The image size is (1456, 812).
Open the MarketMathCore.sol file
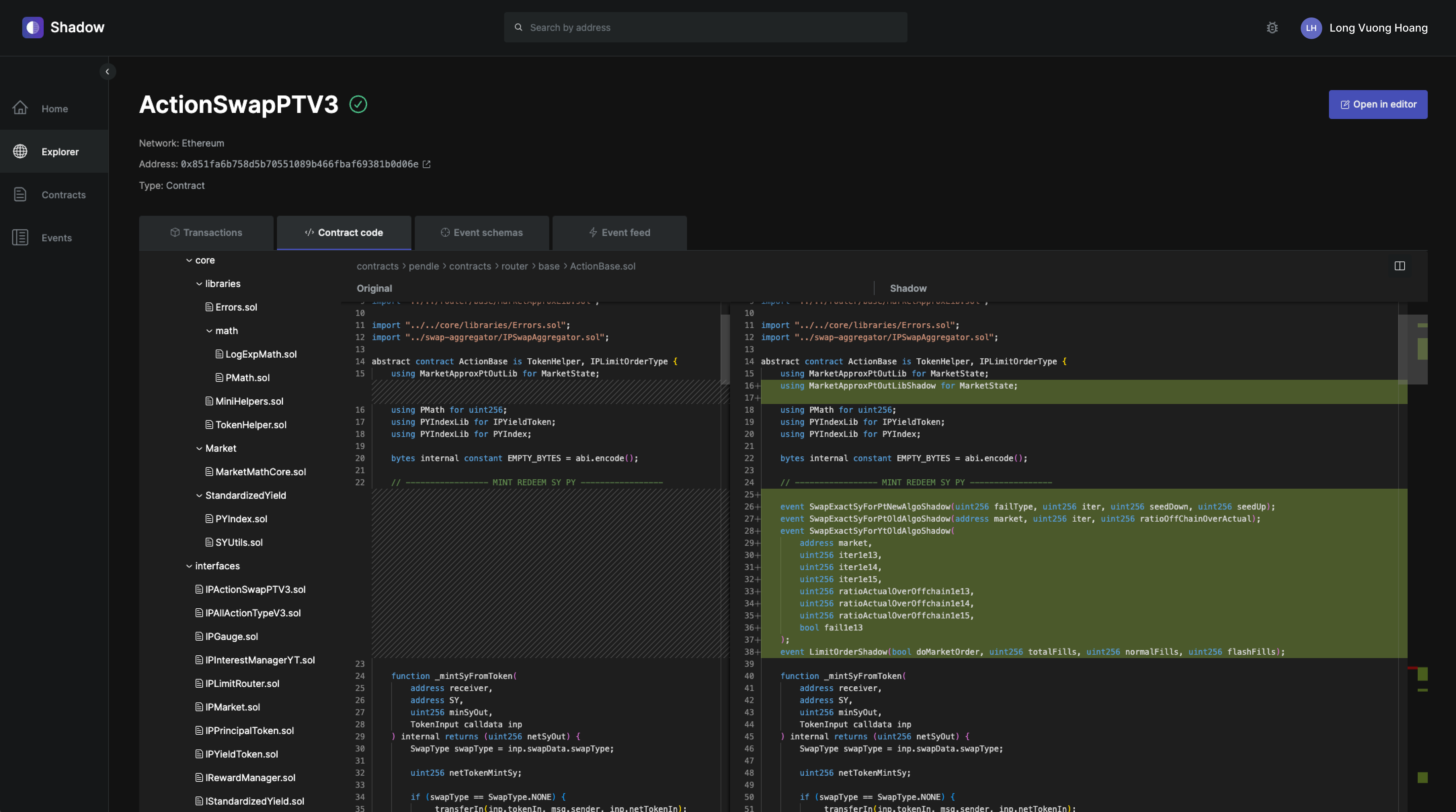pos(260,472)
